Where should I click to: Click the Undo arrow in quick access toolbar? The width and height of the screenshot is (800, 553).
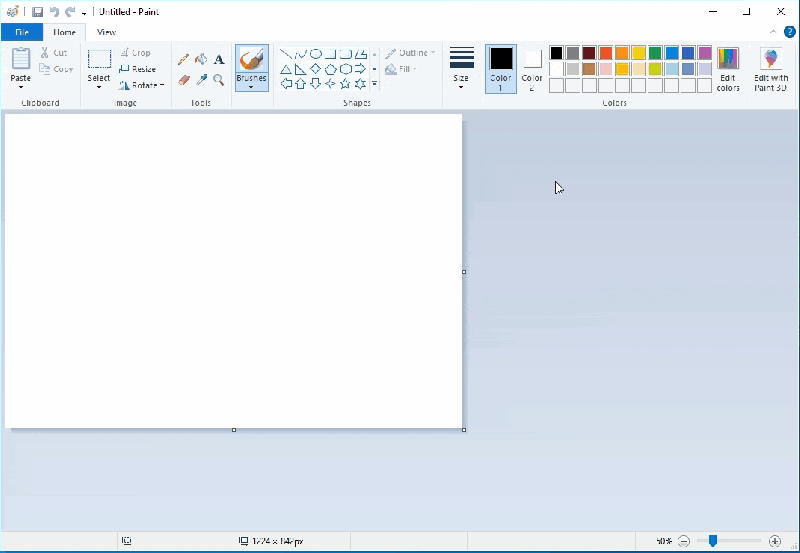(x=54, y=12)
